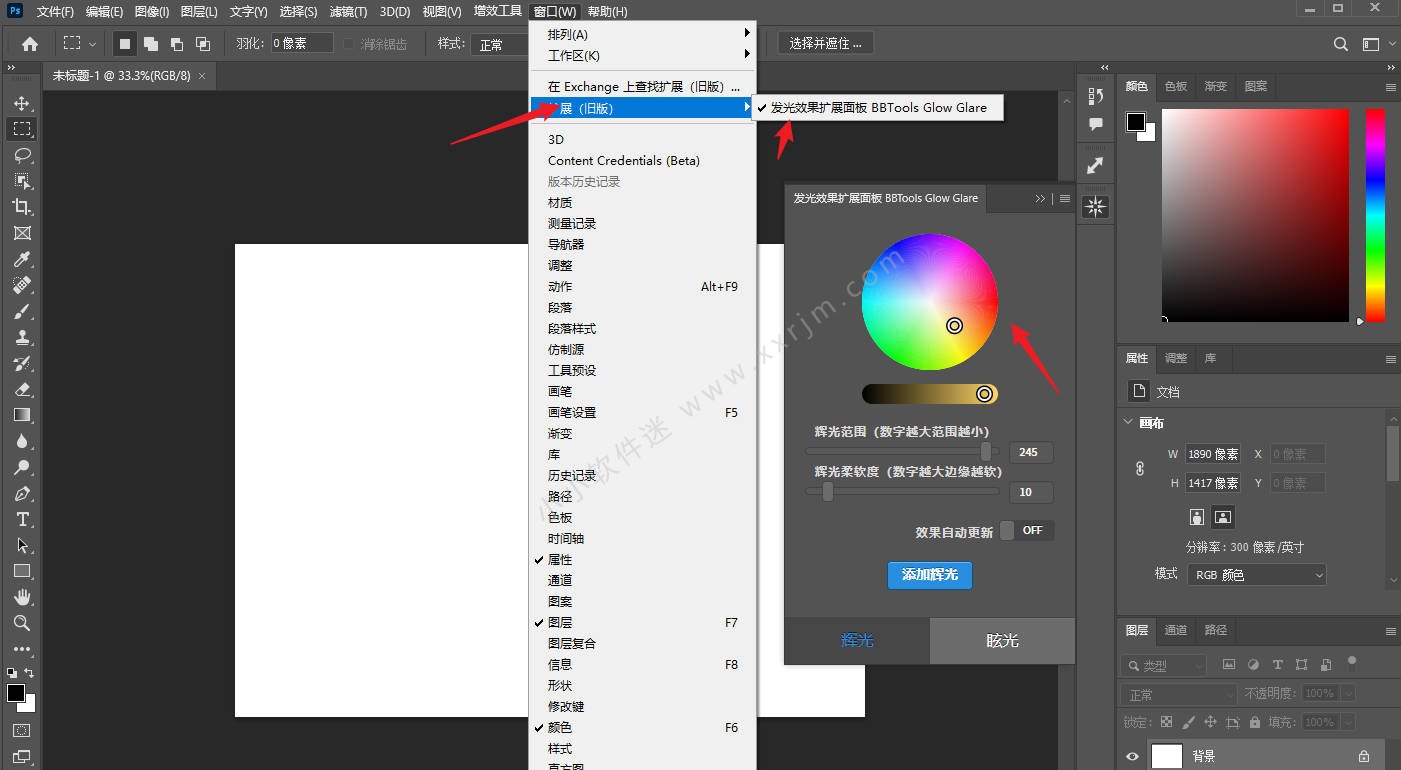Click the 添加辉光 button
The height and width of the screenshot is (770, 1401).
pos(929,575)
